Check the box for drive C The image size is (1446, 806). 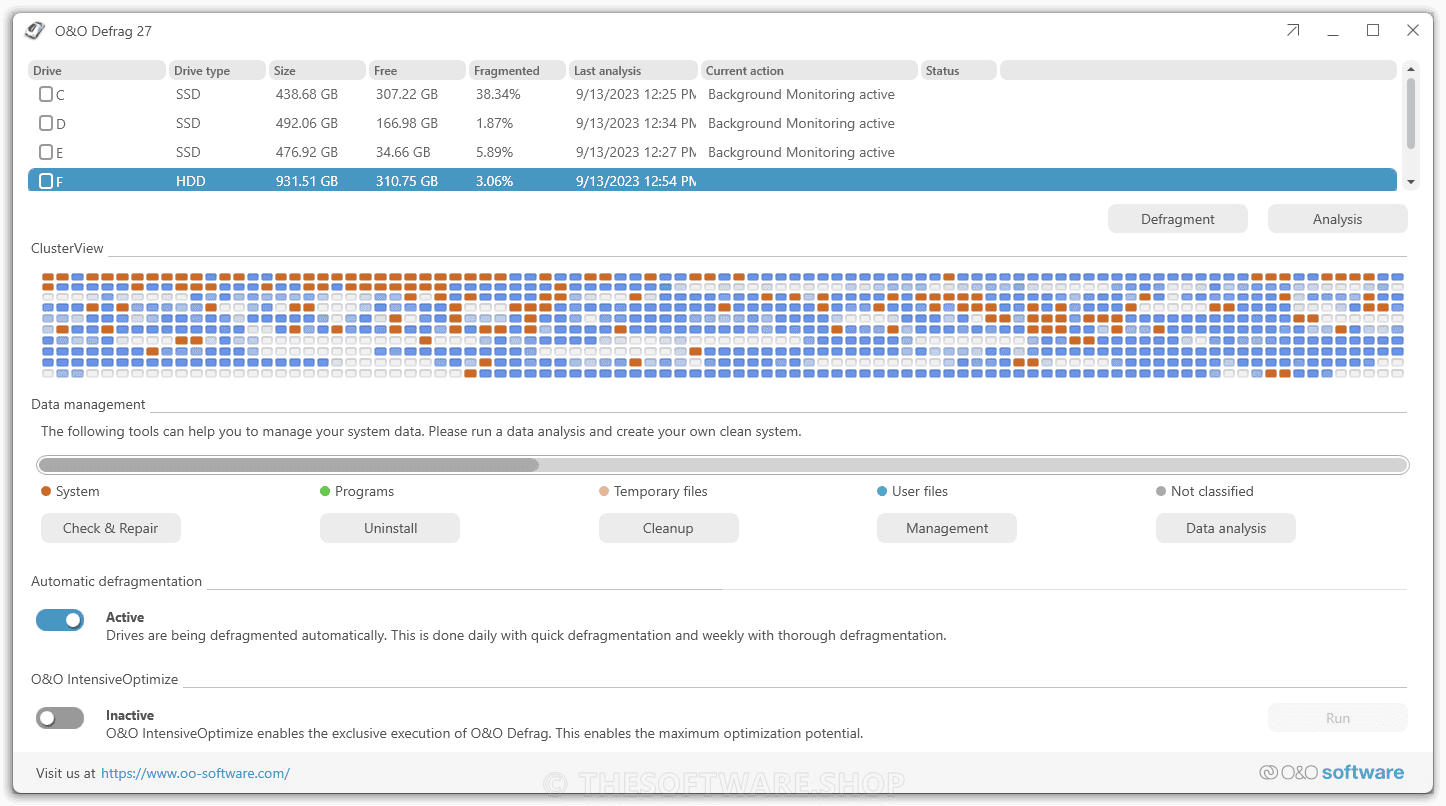46,94
